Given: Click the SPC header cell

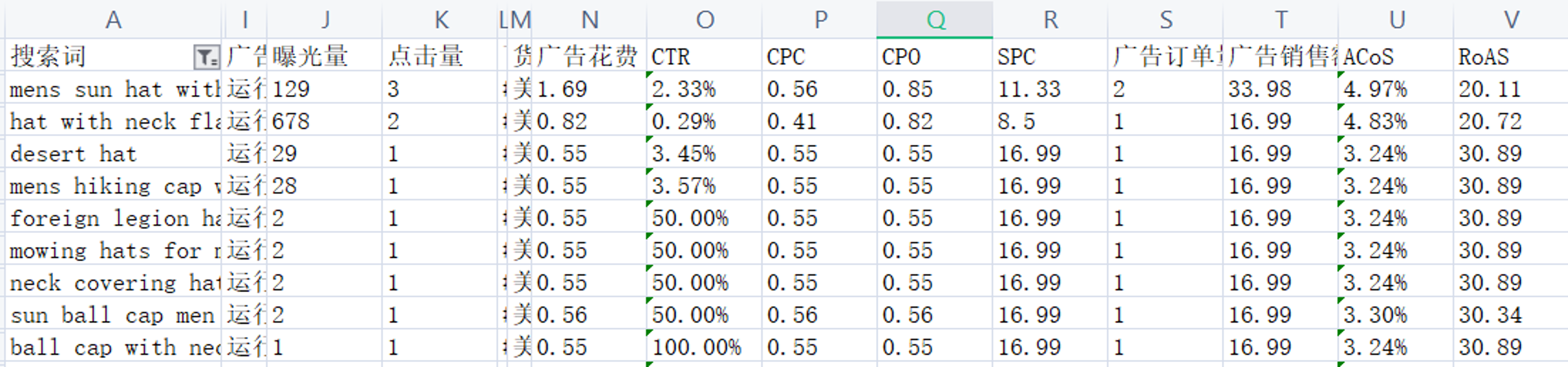Looking at the screenshot, I should pyautogui.click(x=1050, y=56).
